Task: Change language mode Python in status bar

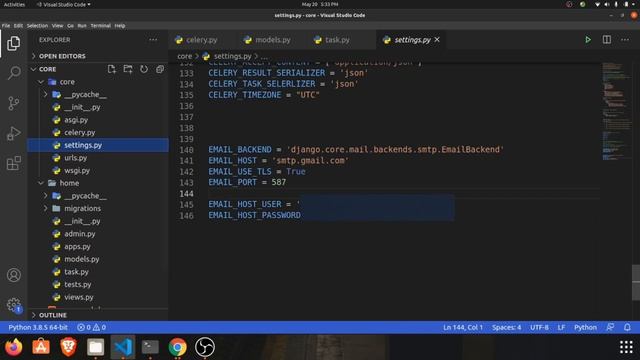Action: pyautogui.click(x=585, y=327)
